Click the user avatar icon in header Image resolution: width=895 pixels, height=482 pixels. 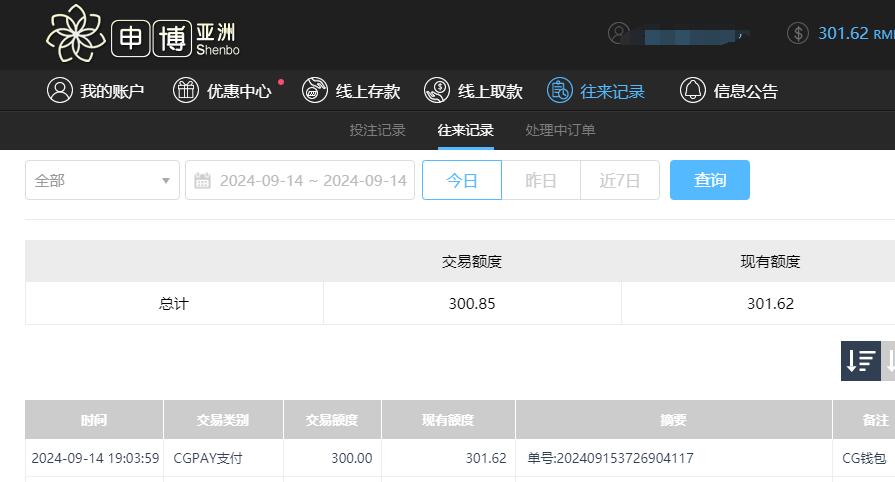click(619, 33)
